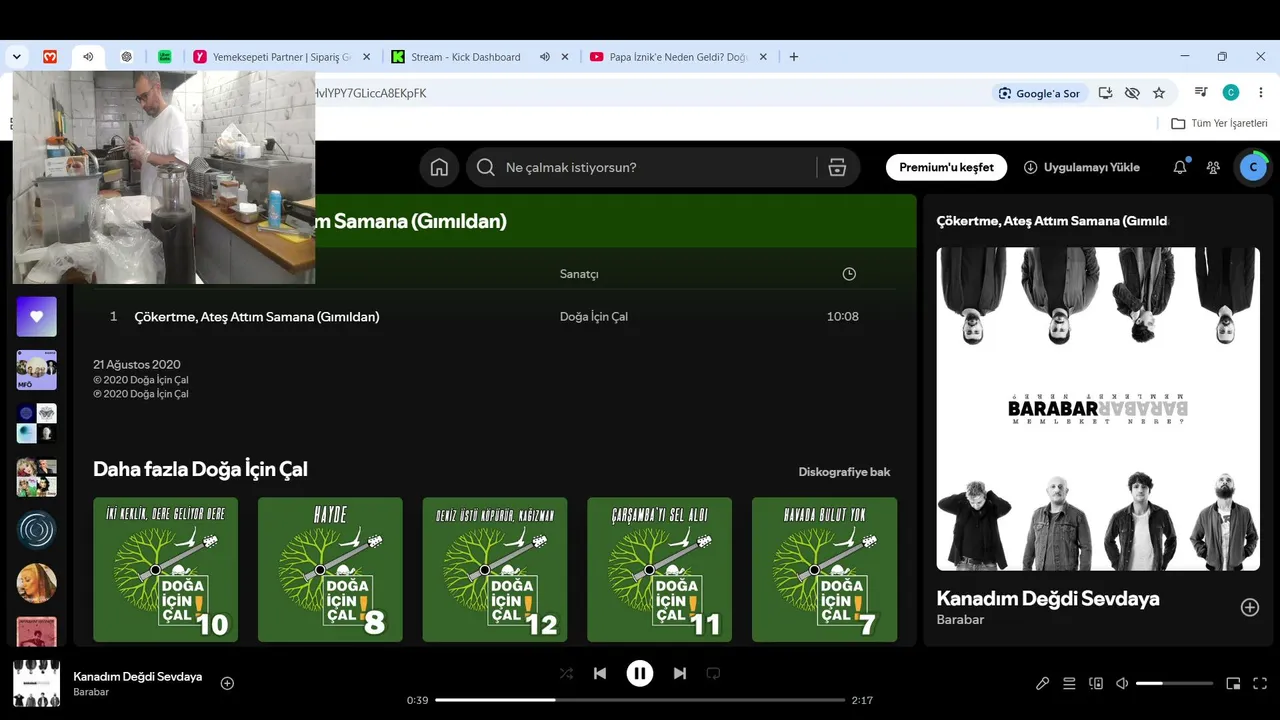The image size is (1280, 720).
Task: Open Tüm Yer İşaretleri bookmarks folder
Action: pos(1219,123)
